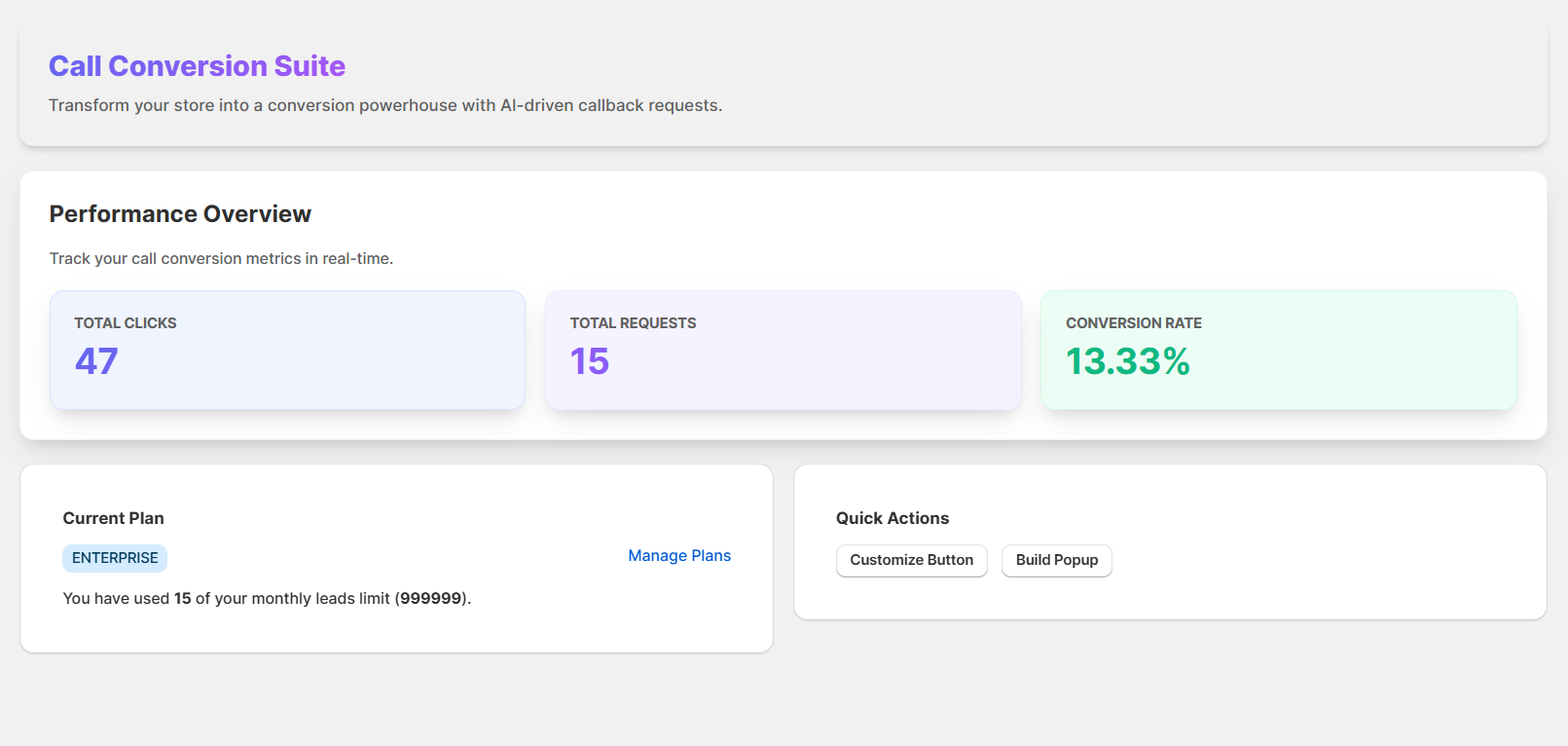Click the Build Popup button

[x=1056, y=560]
